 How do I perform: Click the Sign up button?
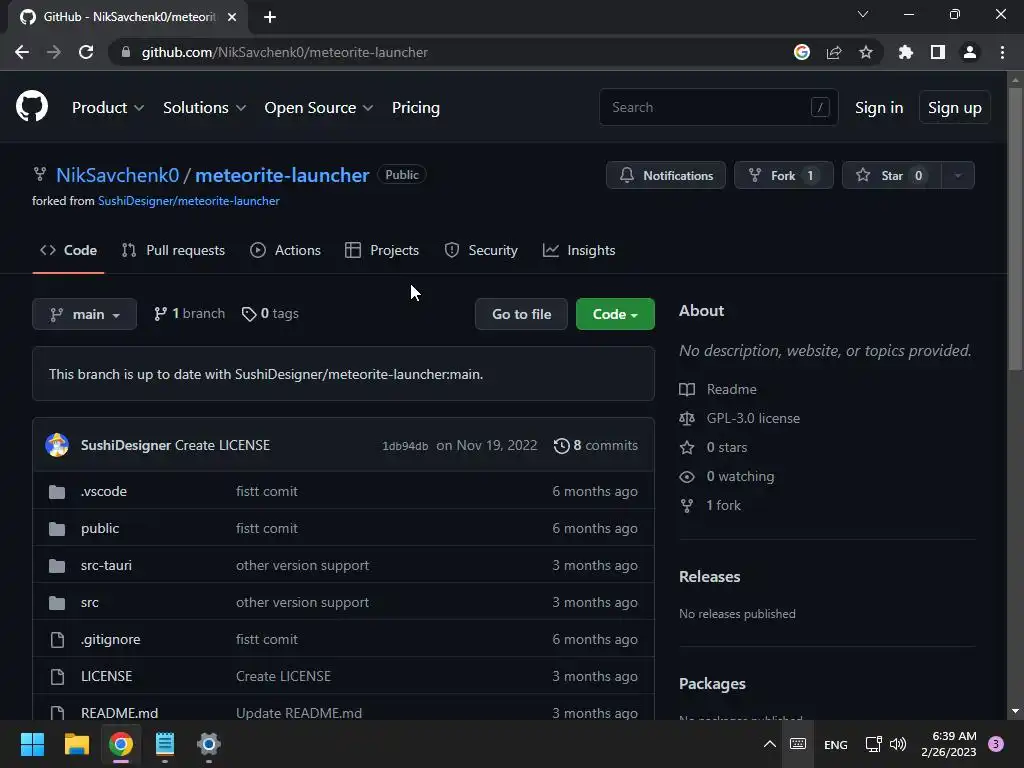954,108
